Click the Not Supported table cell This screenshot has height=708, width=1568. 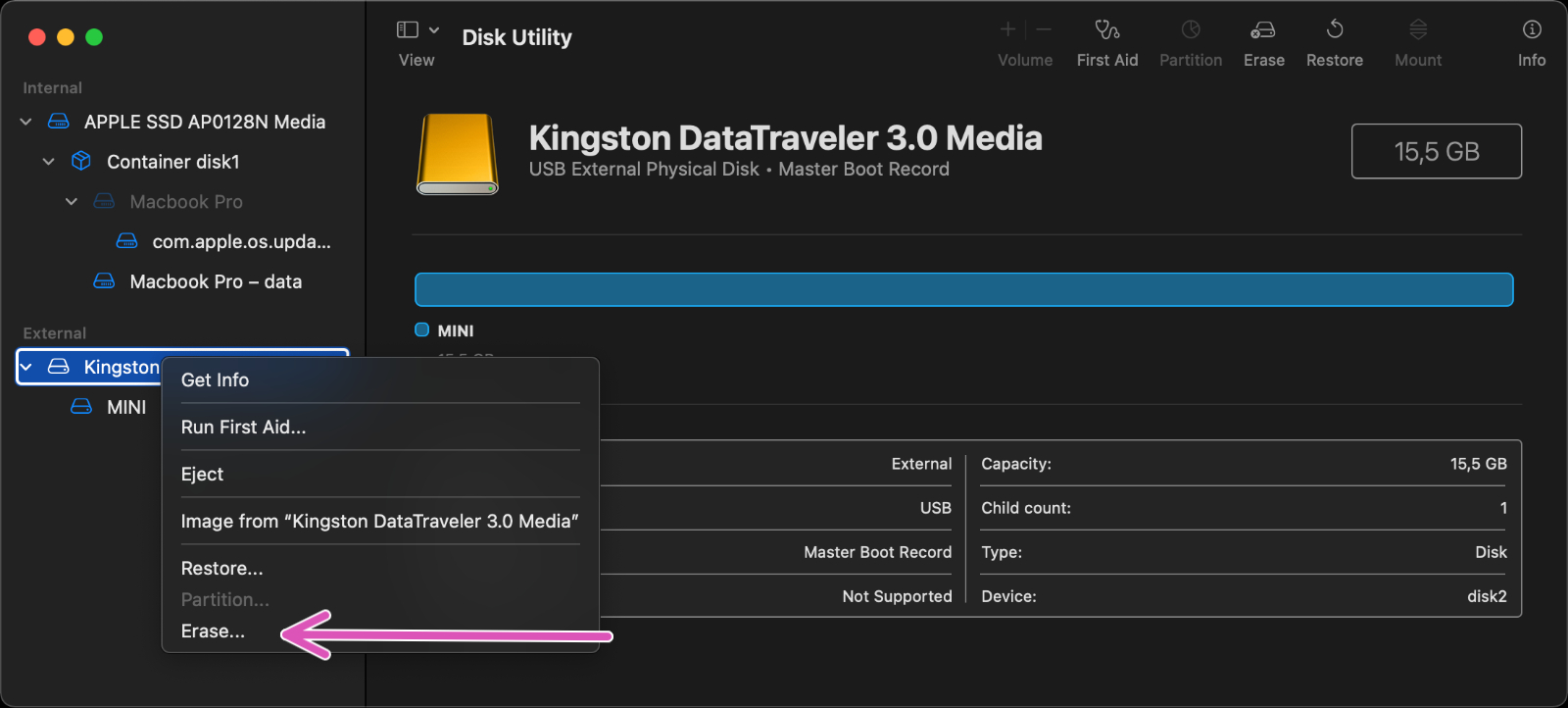pos(897,596)
